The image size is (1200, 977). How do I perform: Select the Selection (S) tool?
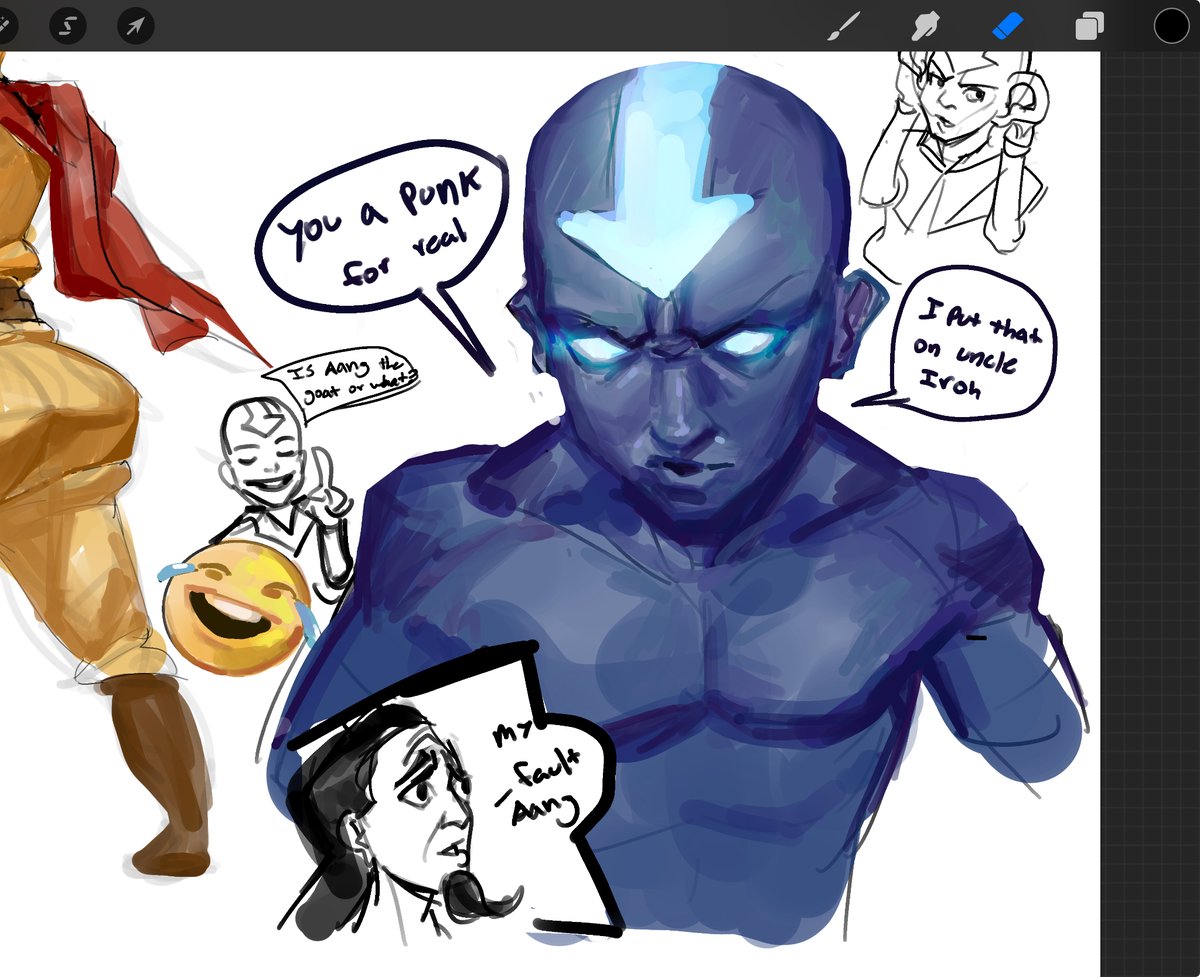tap(69, 26)
